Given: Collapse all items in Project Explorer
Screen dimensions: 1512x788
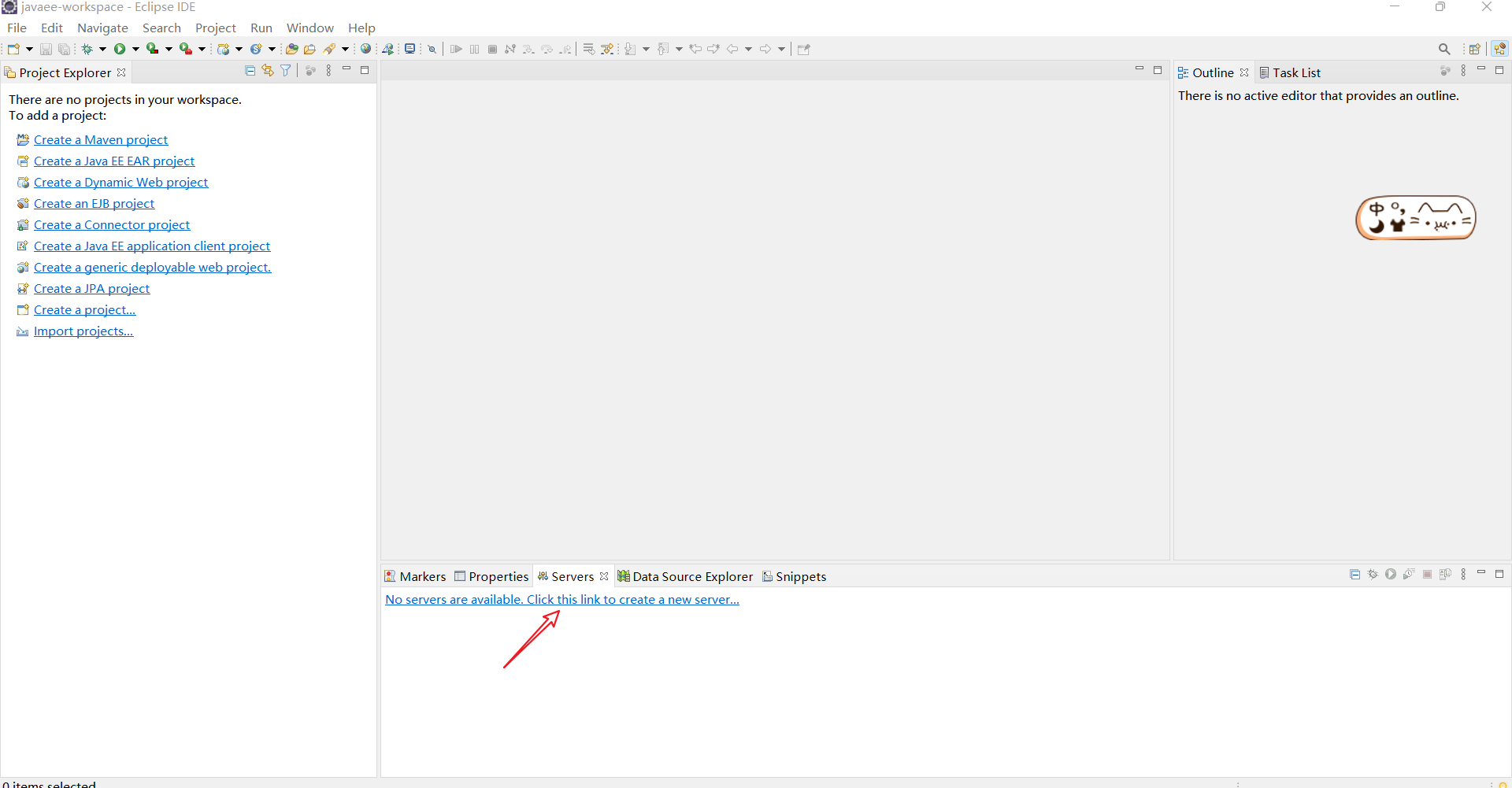Looking at the screenshot, I should [x=250, y=70].
